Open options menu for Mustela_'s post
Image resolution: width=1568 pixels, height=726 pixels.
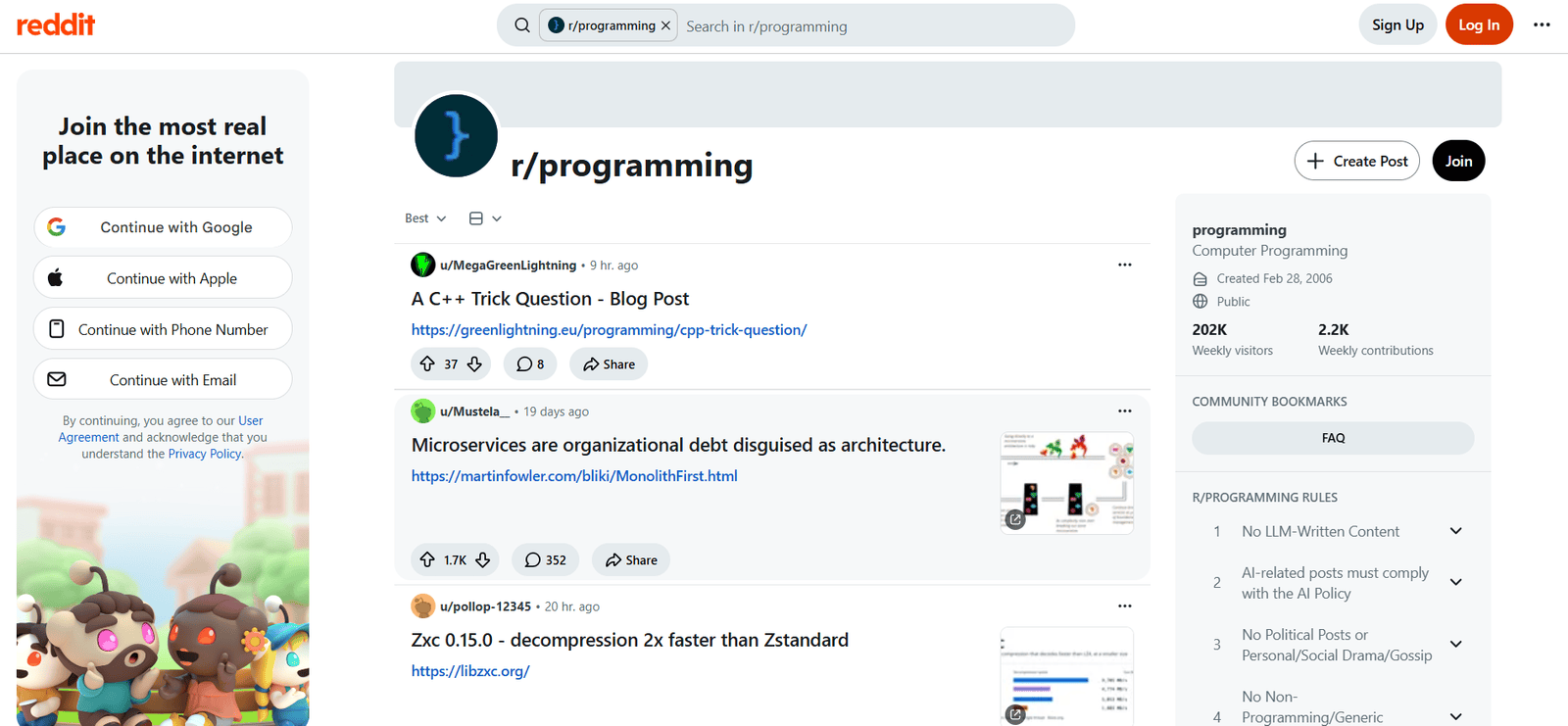click(x=1125, y=411)
